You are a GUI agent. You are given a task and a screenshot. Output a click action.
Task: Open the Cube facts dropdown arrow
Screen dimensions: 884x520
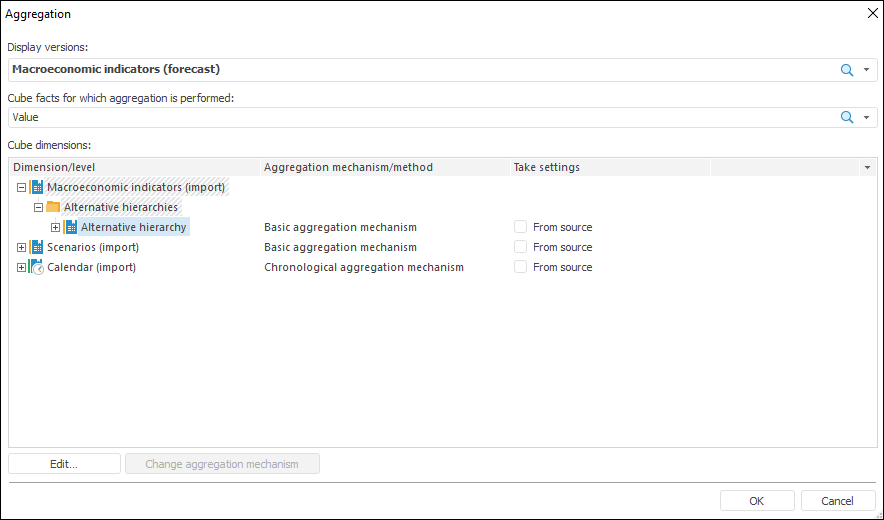[x=867, y=118]
